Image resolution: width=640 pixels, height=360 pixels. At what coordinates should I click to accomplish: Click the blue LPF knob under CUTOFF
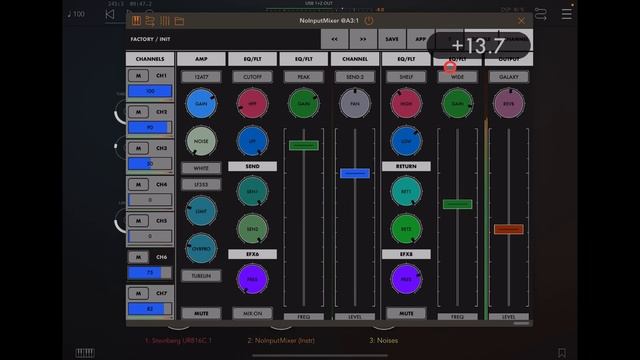252,141
